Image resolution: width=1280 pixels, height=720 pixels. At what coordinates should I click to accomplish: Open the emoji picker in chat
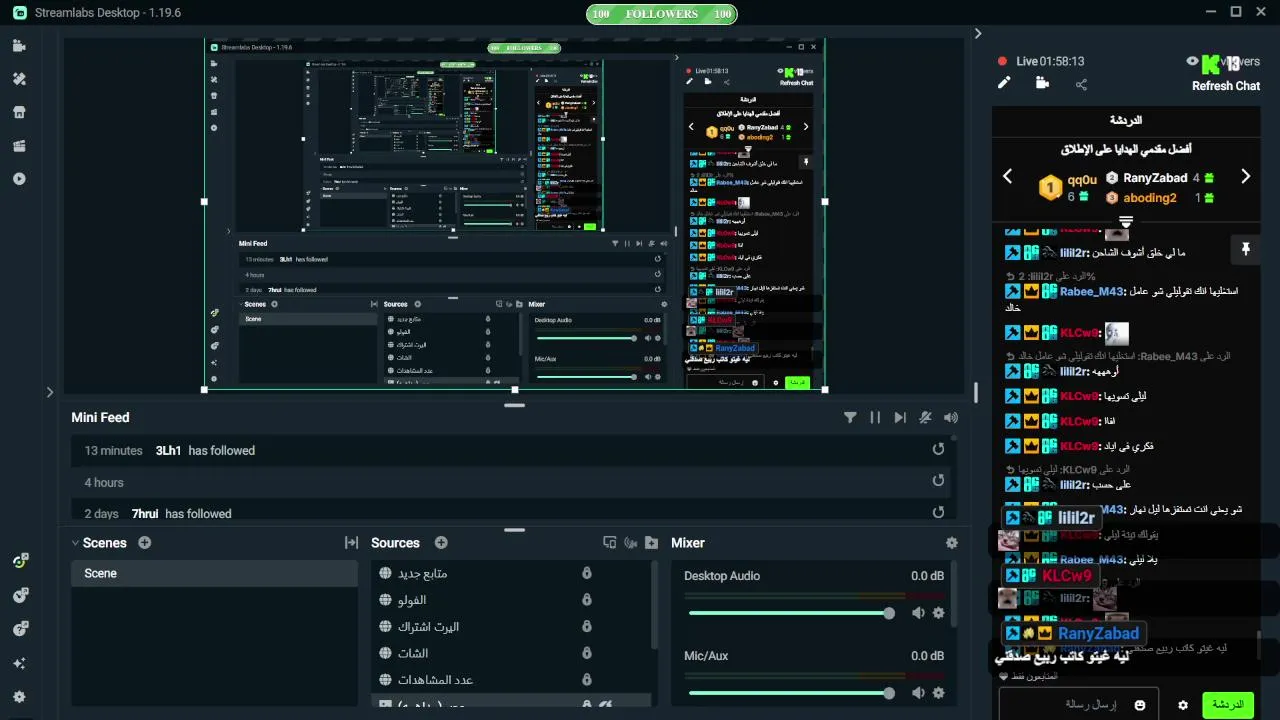(x=1139, y=705)
